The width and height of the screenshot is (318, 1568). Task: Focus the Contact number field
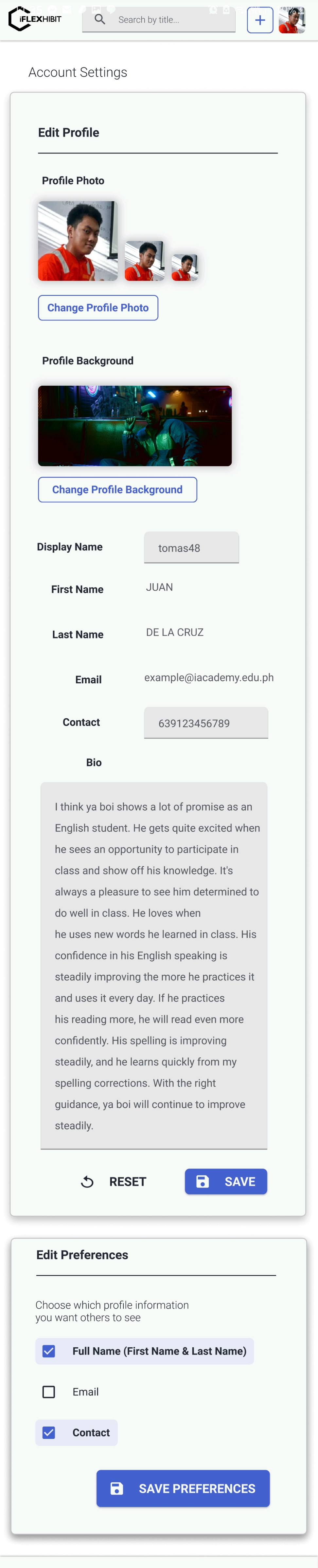pyautogui.click(x=206, y=723)
